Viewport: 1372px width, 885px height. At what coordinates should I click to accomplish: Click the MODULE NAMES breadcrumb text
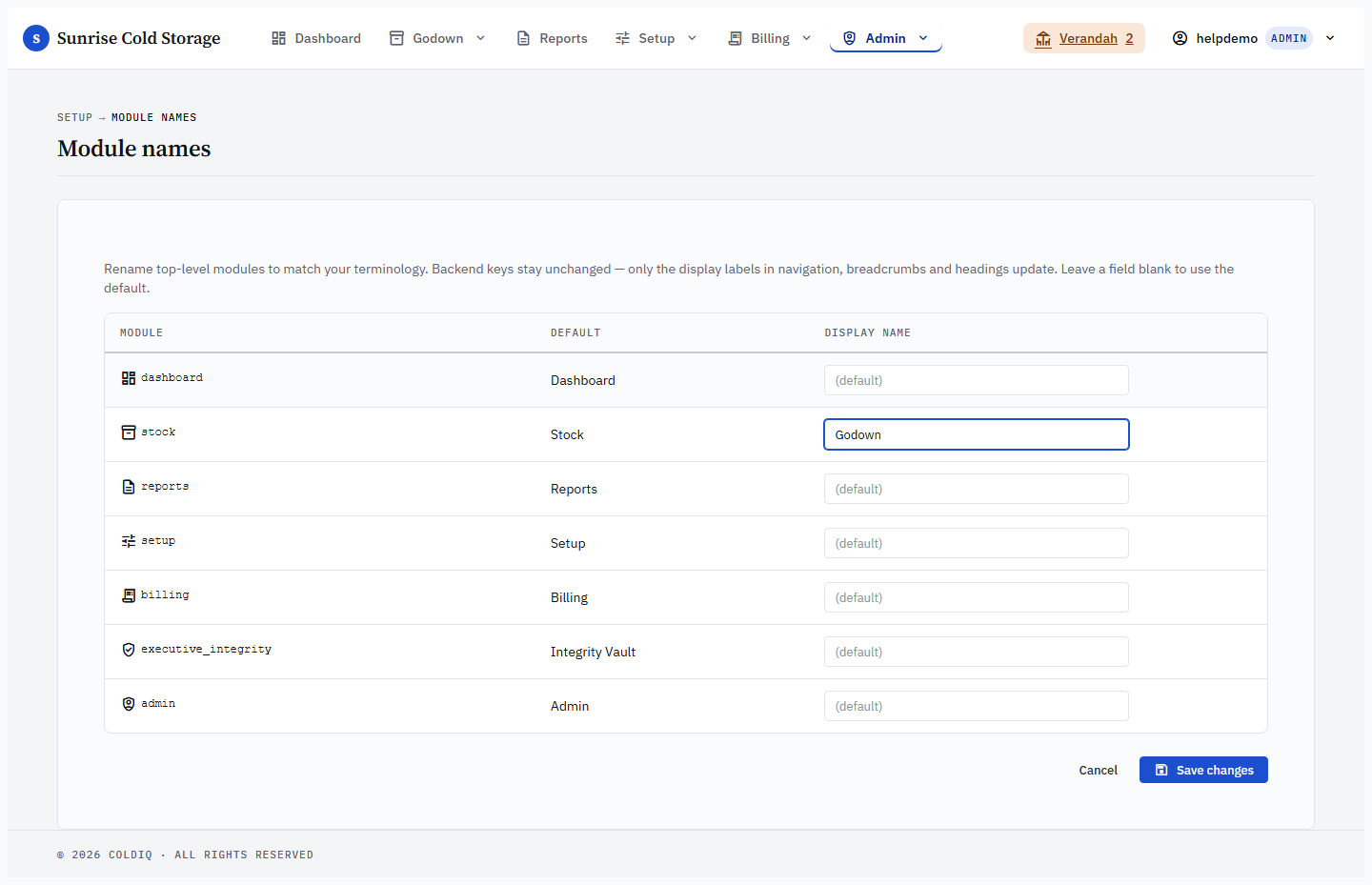pos(154,117)
